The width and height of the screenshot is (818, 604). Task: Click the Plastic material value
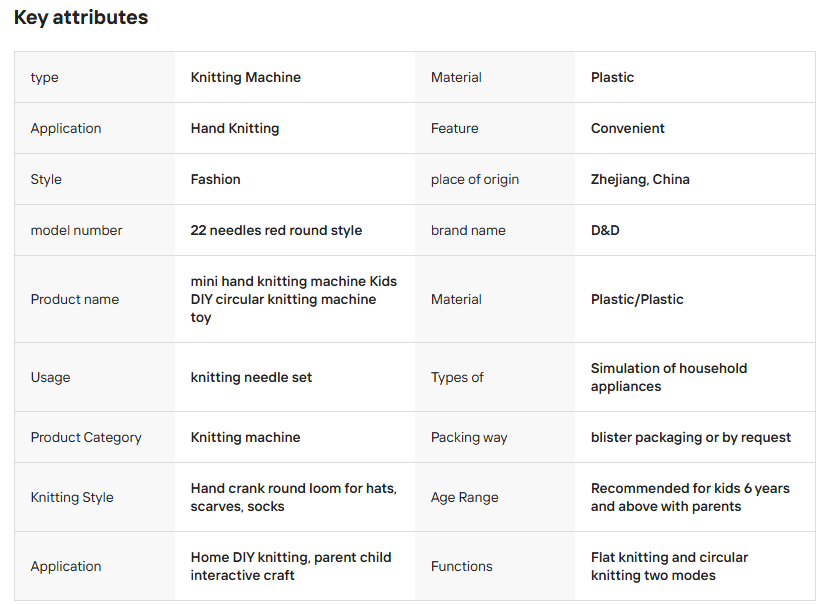pos(612,77)
